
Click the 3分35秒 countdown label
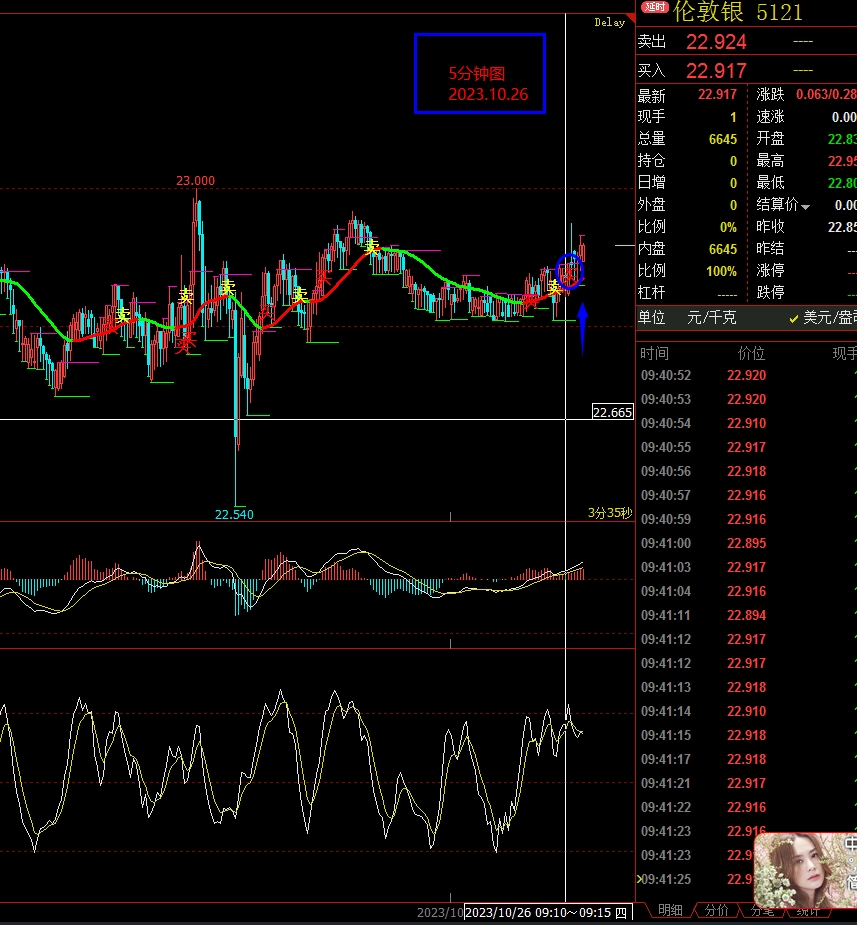point(610,513)
